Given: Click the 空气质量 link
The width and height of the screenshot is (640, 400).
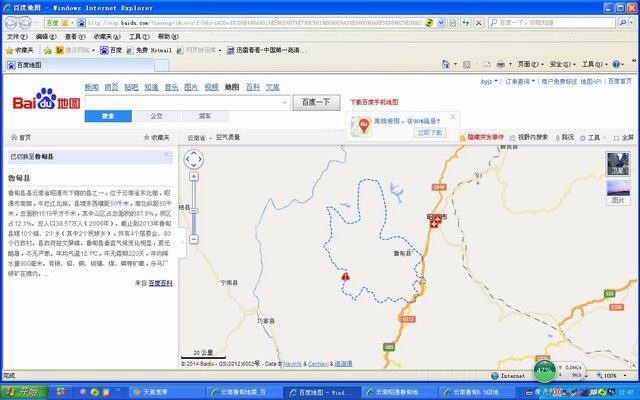Looking at the screenshot, I should tap(228, 137).
